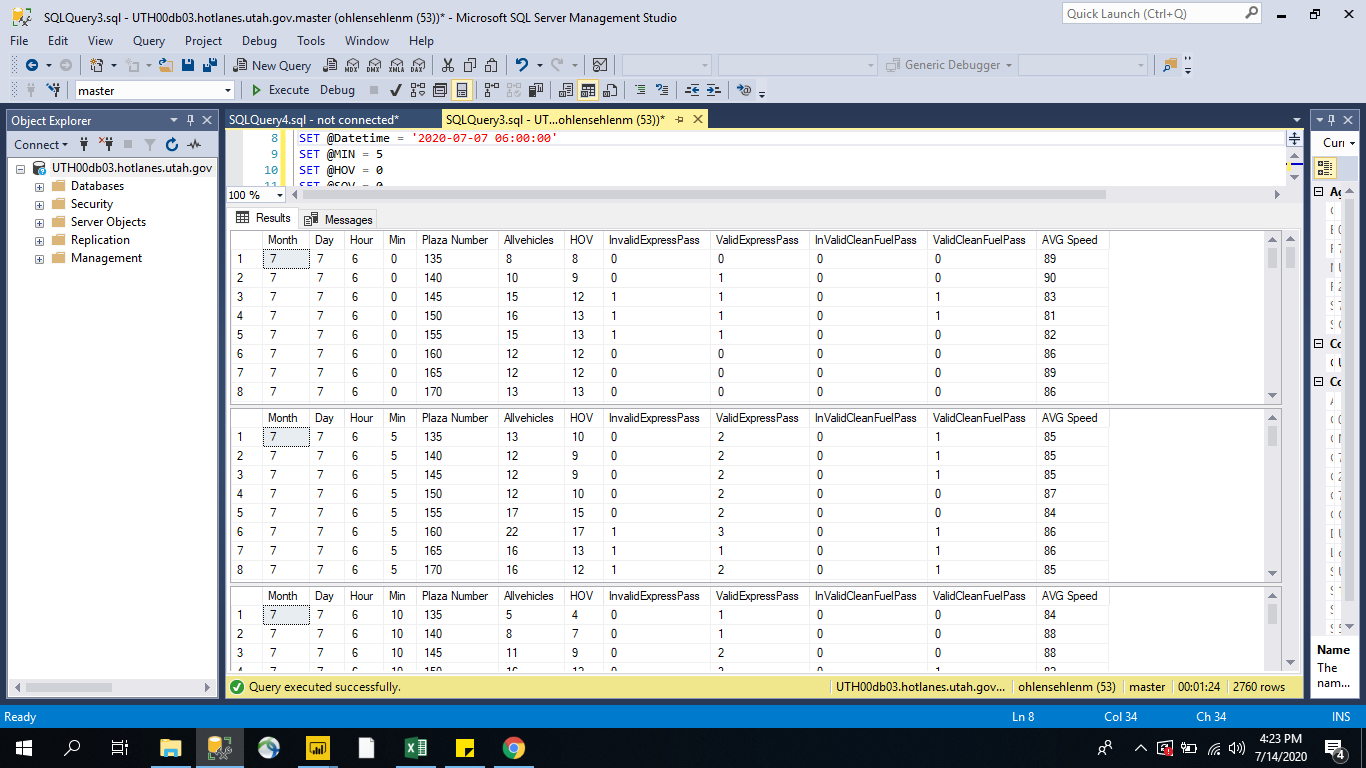Screen dimensions: 1366x768
Task: Click Display Estimated Execution Plan icon
Action: click(x=418, y=90)
